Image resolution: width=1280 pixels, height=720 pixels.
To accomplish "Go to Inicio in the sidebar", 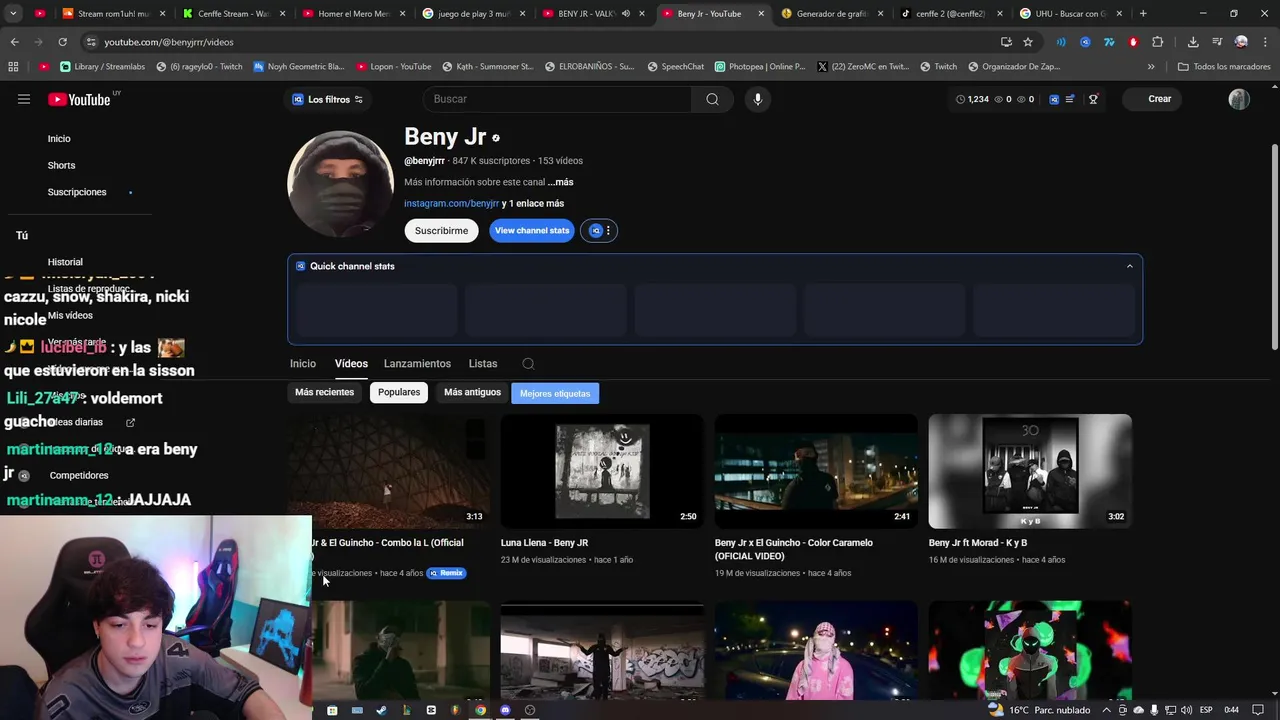I will point(59,139).
